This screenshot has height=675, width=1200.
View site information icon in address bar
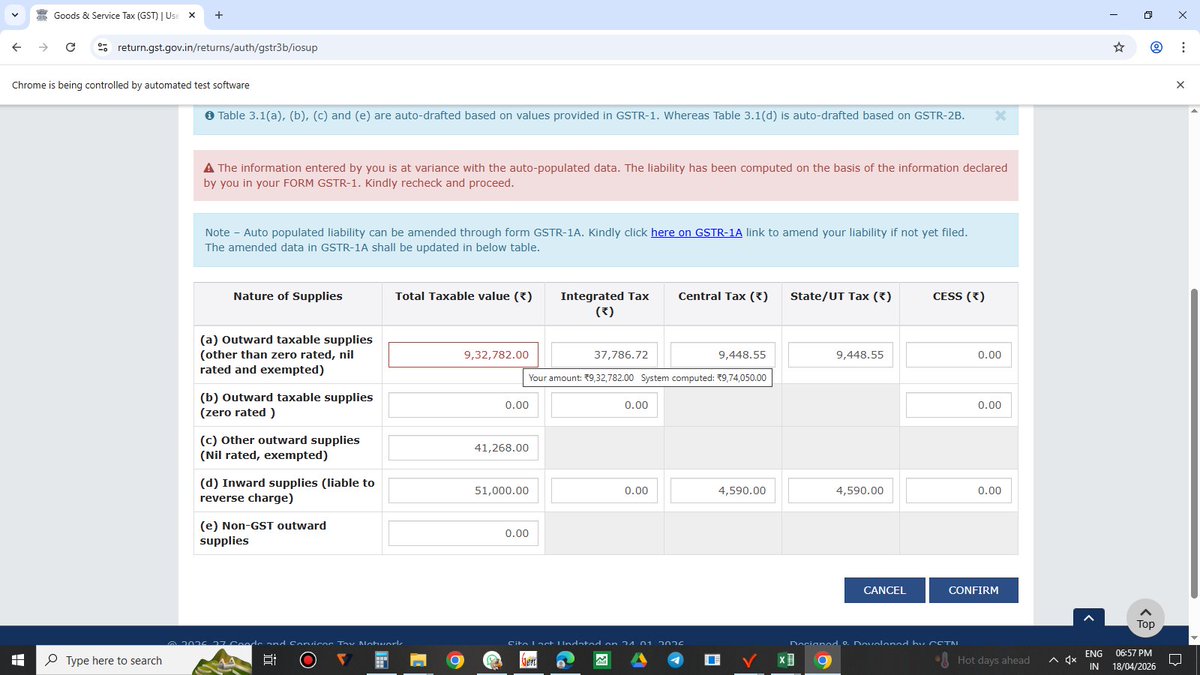click(x=102, y=47)
